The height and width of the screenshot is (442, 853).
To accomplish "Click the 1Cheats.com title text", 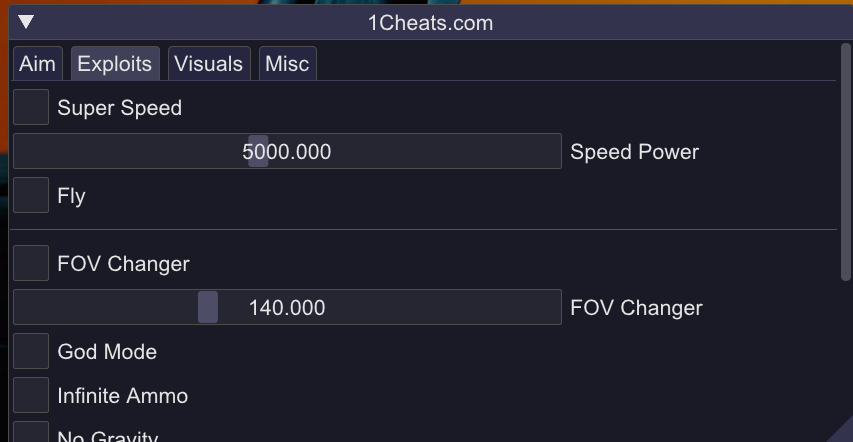I will click(430, 23).
